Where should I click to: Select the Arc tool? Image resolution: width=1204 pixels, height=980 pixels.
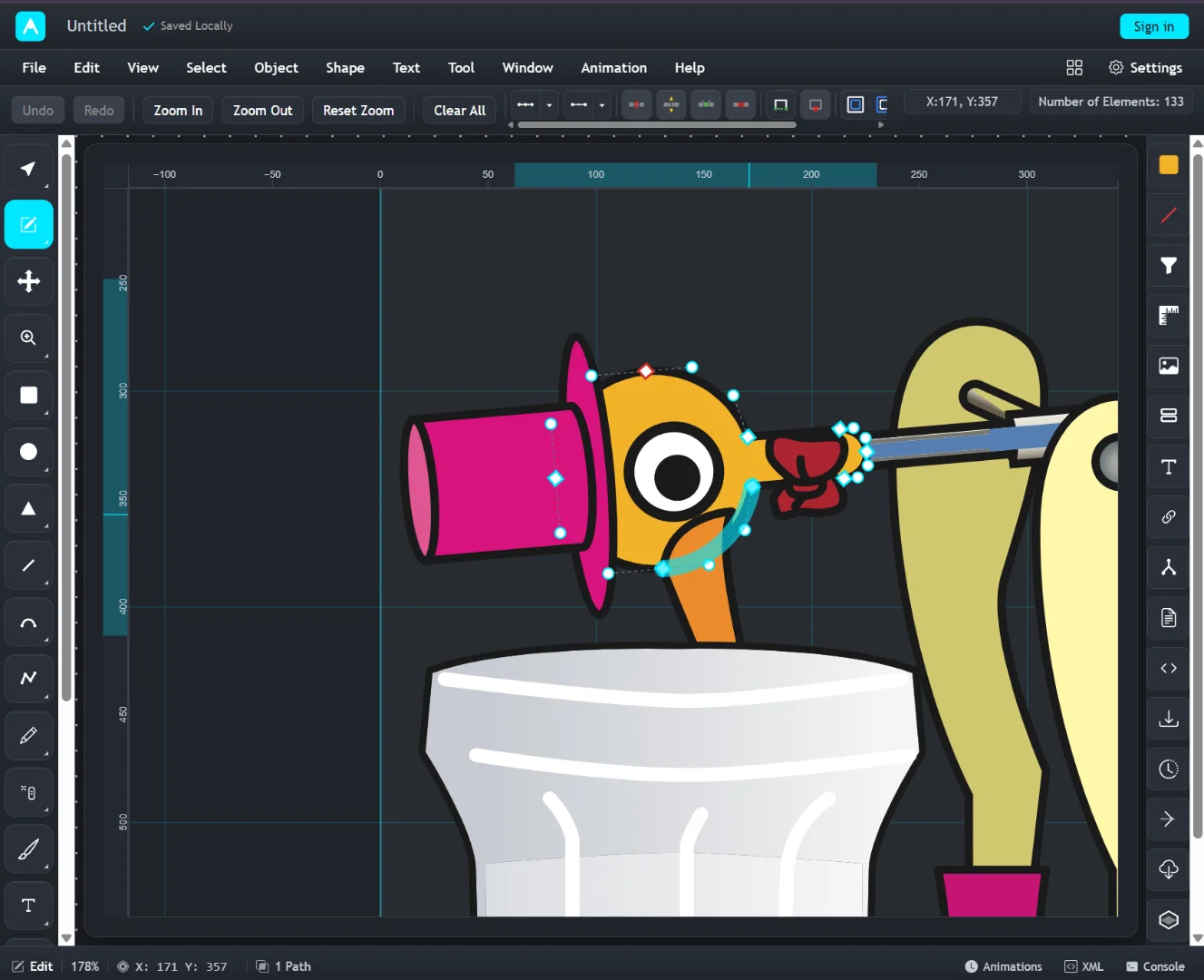click(x=29, y=622)
